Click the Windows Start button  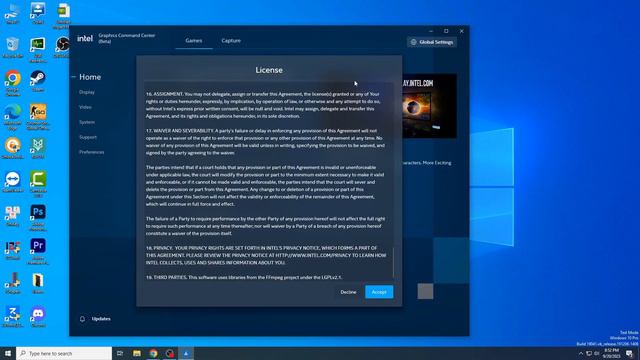click(x=8, y=353)
